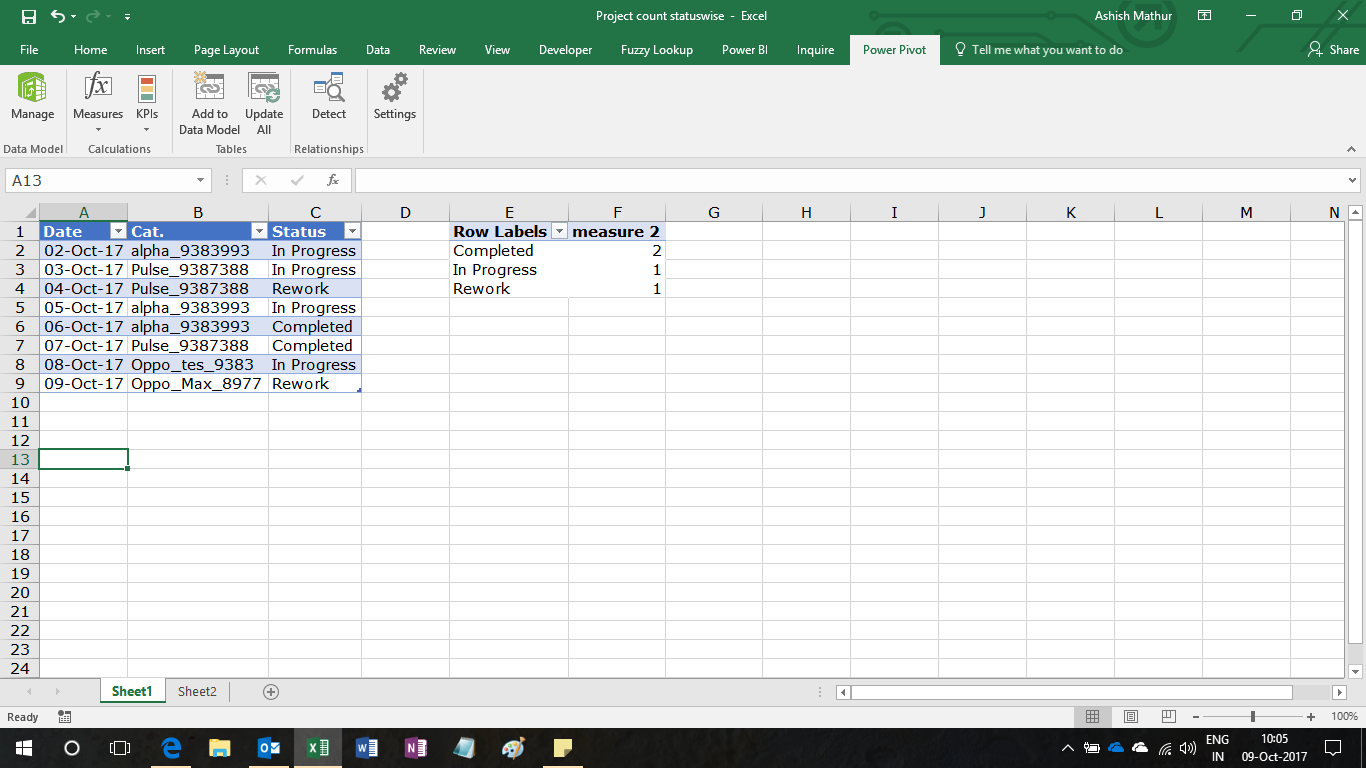This screenshot has height=768, width=1366.
Task: Open OneNote from the taskbar
Action: 416,748
